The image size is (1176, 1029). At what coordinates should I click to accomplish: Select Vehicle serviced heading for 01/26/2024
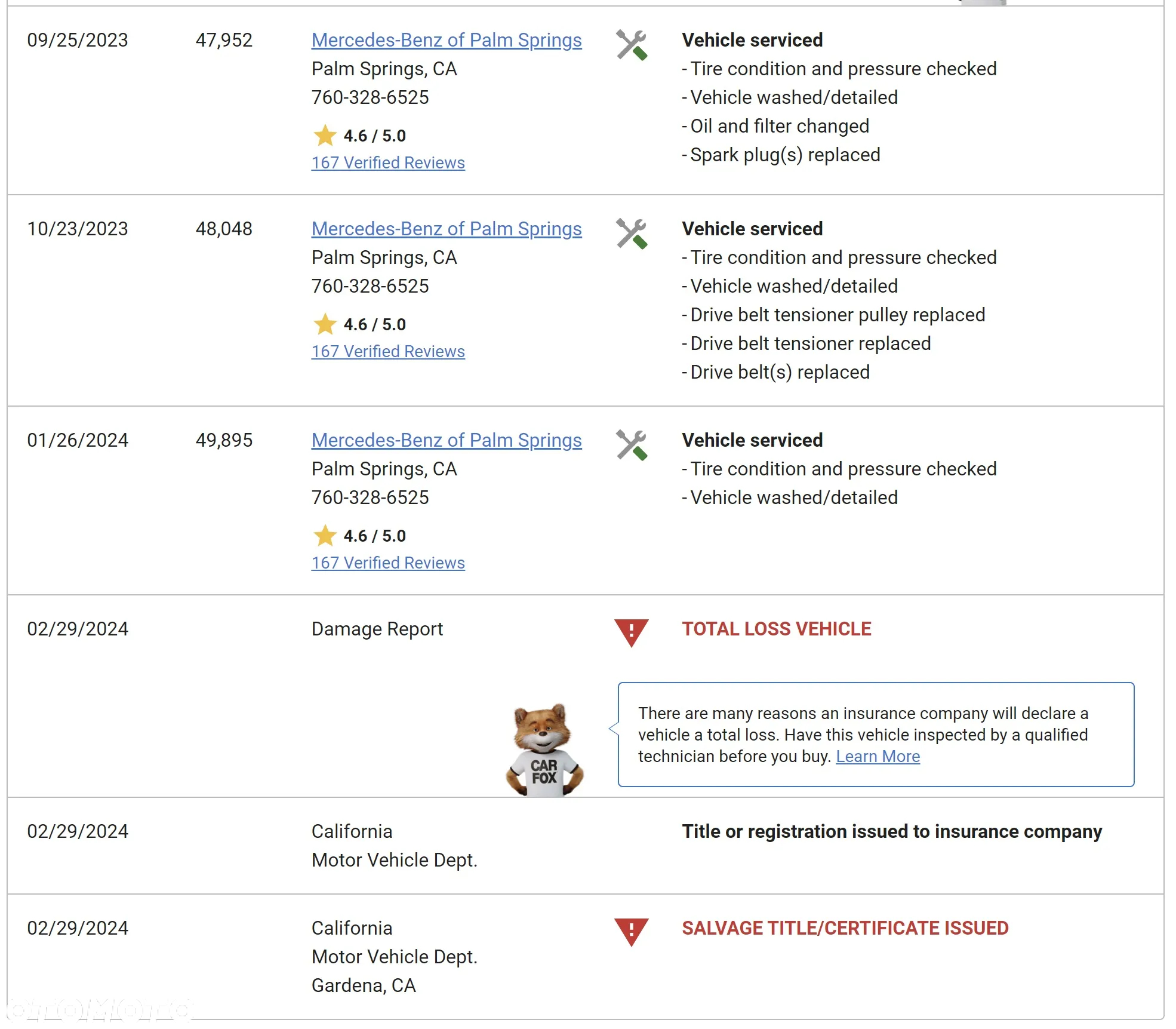tap(752, 440)
